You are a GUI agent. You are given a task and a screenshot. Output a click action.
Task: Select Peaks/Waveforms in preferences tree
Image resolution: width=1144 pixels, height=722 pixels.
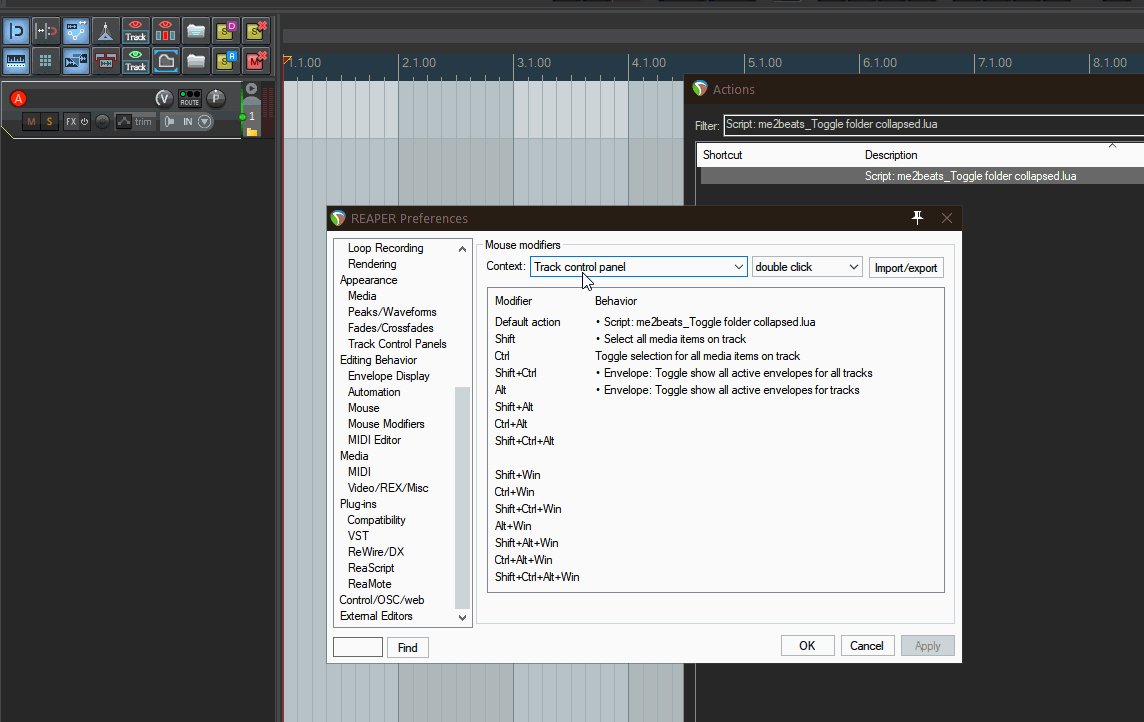tap(392, 312)
